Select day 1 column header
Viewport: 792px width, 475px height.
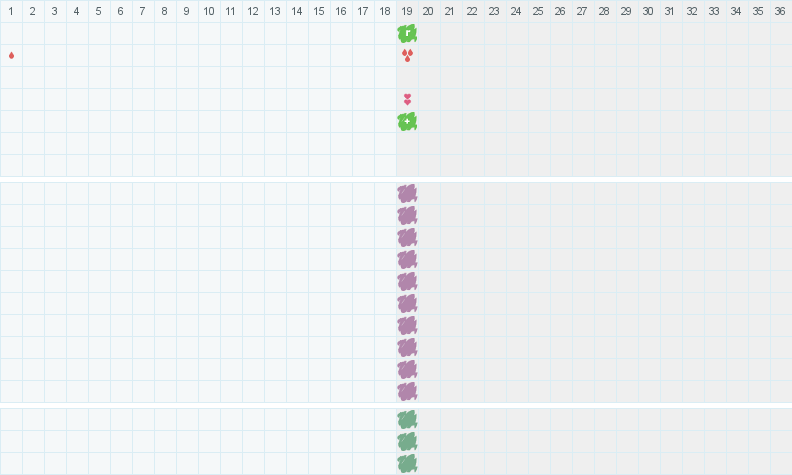tap(11, 11)
